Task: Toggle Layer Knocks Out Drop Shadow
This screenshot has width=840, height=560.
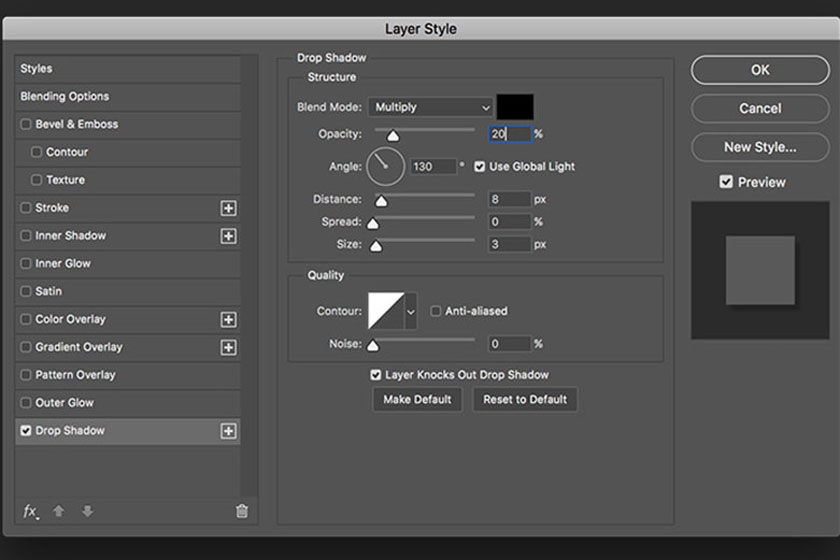Action: click(x=376, y=375)
